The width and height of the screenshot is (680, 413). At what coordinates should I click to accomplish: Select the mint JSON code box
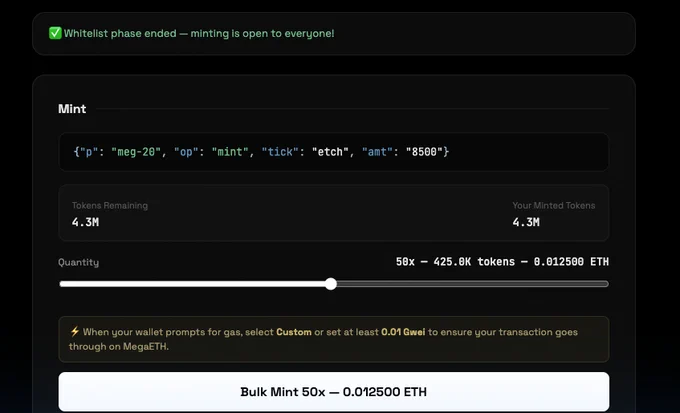click(333, 152)
